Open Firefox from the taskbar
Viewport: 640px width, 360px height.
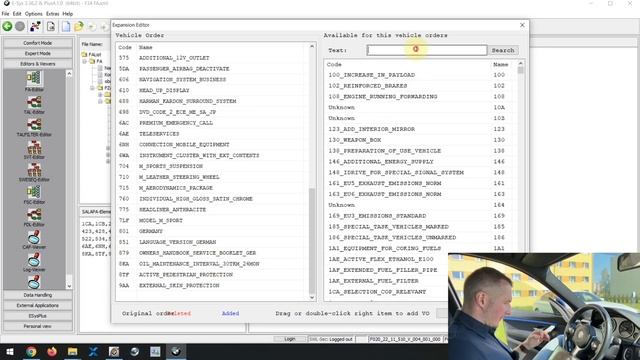click(x=52, y=351)
